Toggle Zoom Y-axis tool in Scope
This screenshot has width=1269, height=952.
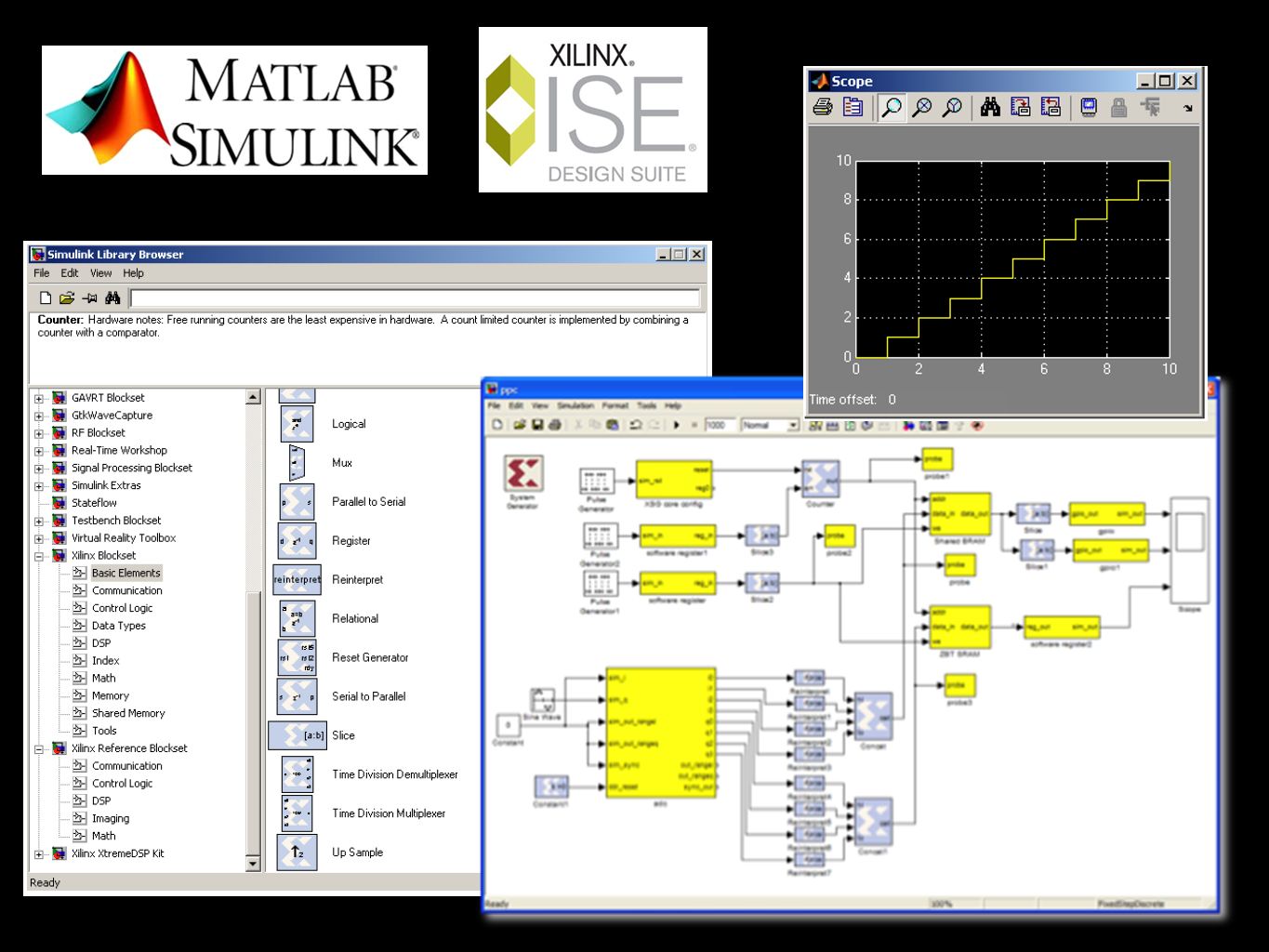pyautogui.click(x=952, y=108)
